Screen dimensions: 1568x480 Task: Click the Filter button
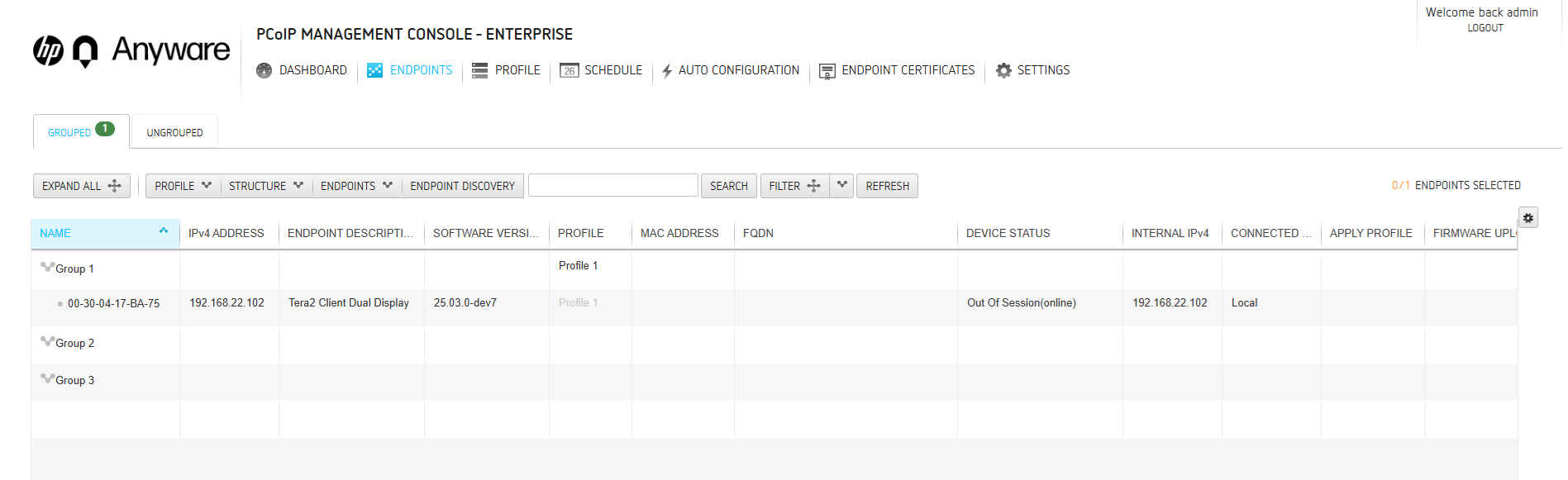point(794,186)
